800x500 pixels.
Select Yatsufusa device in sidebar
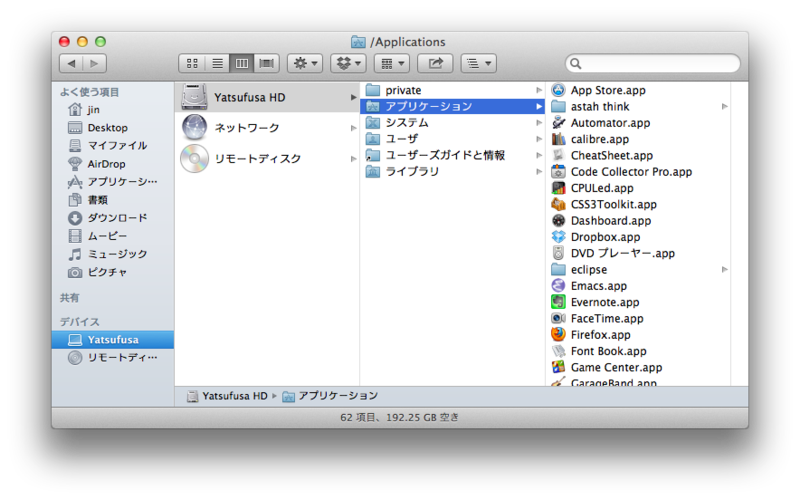[113, 340]
